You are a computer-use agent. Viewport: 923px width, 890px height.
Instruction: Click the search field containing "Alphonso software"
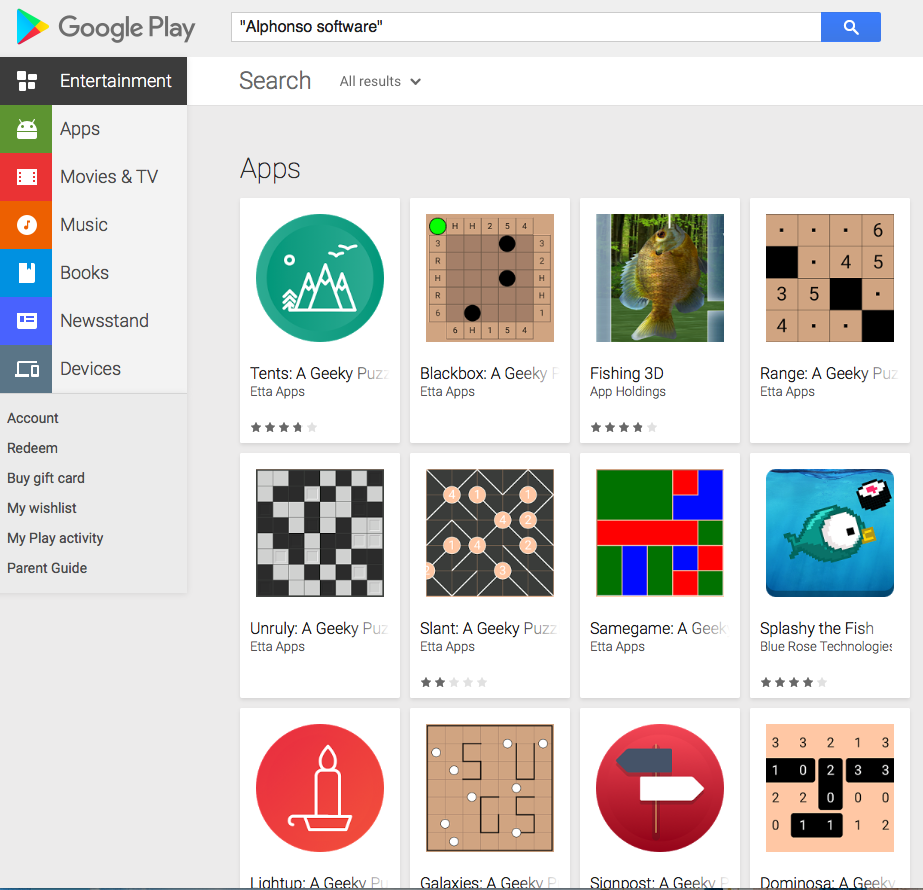tap(526, 27)
